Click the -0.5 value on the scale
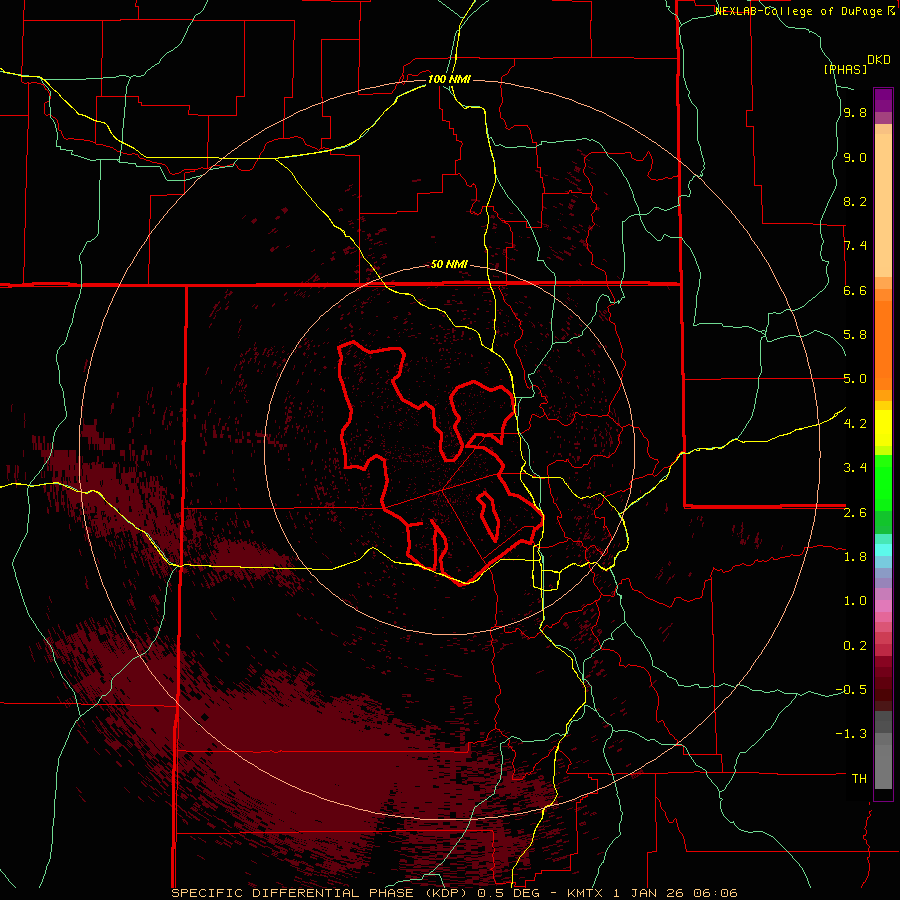The height and width of the screenshot is (900, 900). (x=851, y=689)
